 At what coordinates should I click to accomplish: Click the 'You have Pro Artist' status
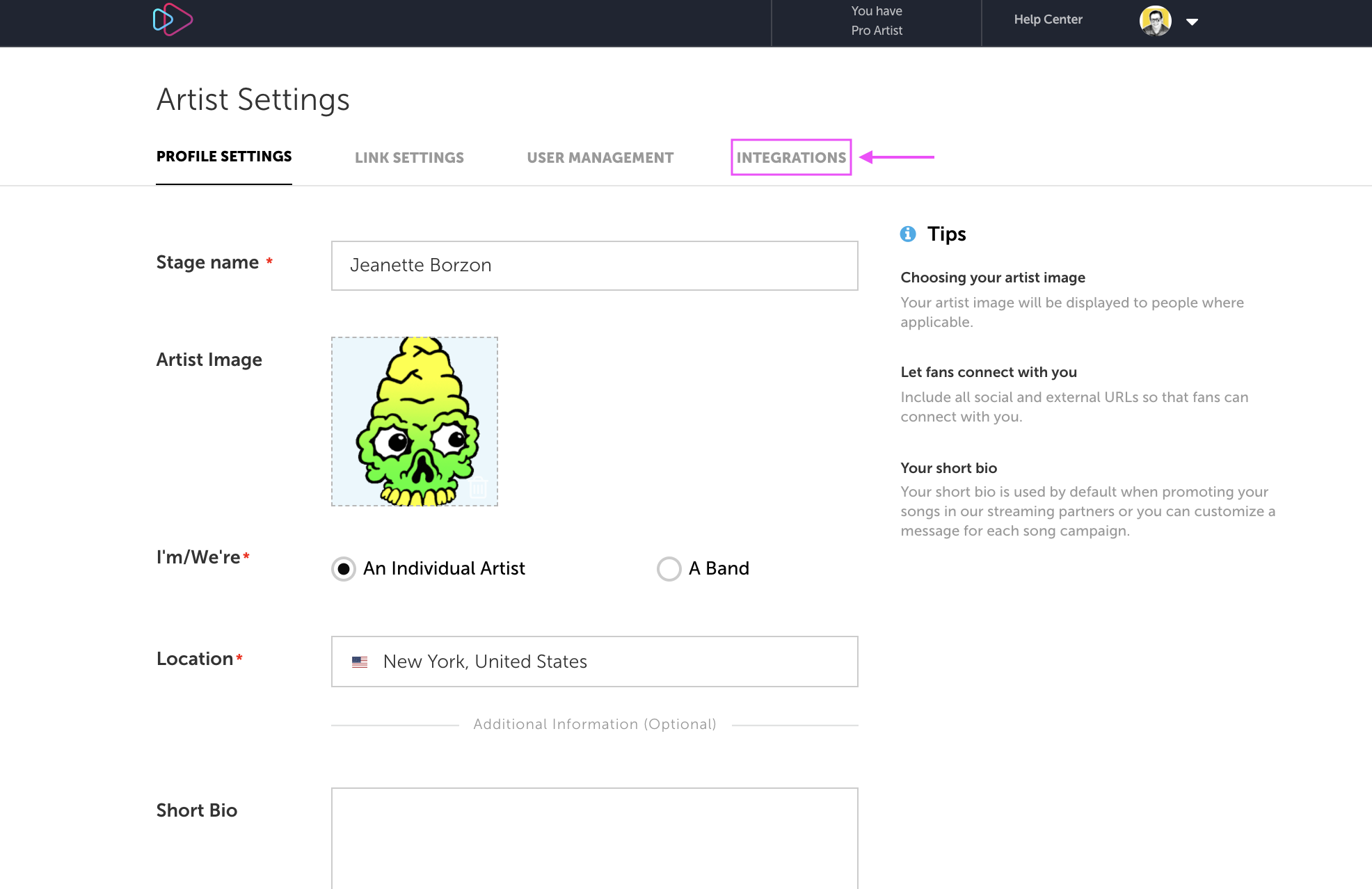pyautogui.click(x=877, y=21)
